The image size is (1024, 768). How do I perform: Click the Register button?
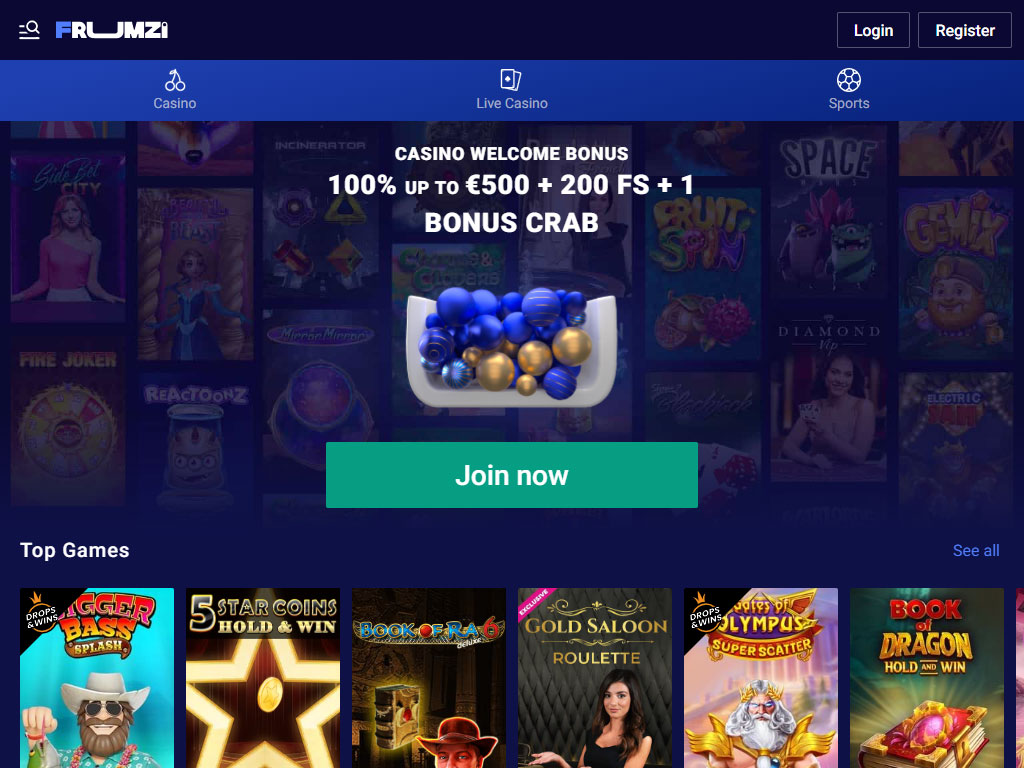click(x=965, y=30)
